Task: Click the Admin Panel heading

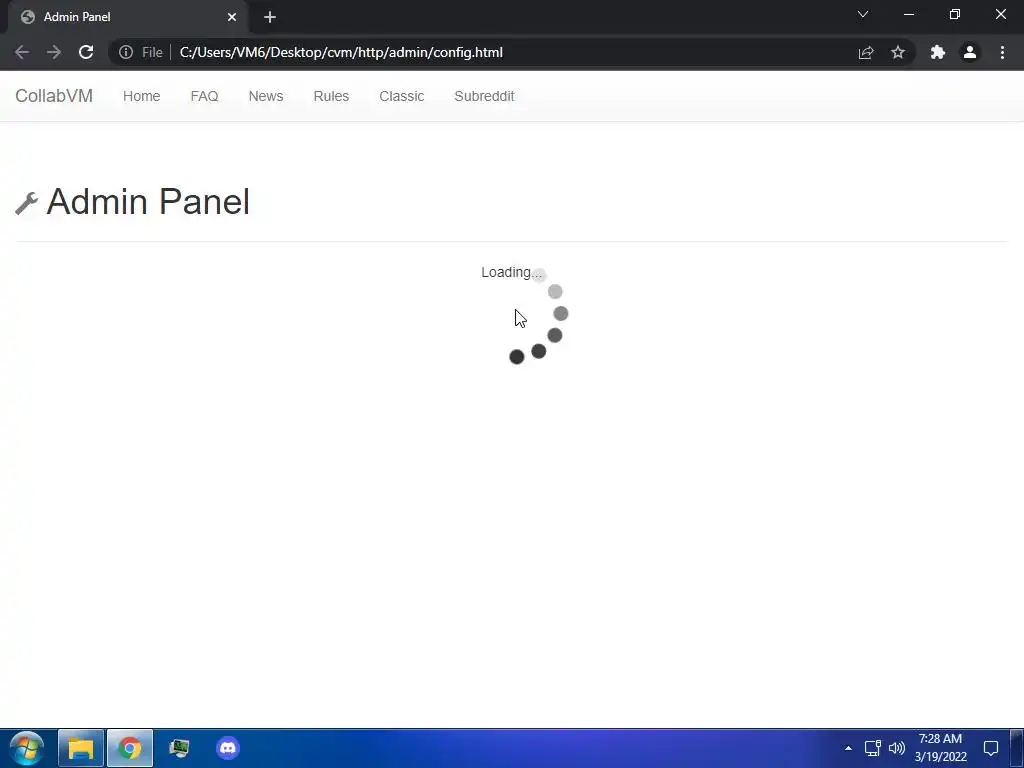Action: 148,201
